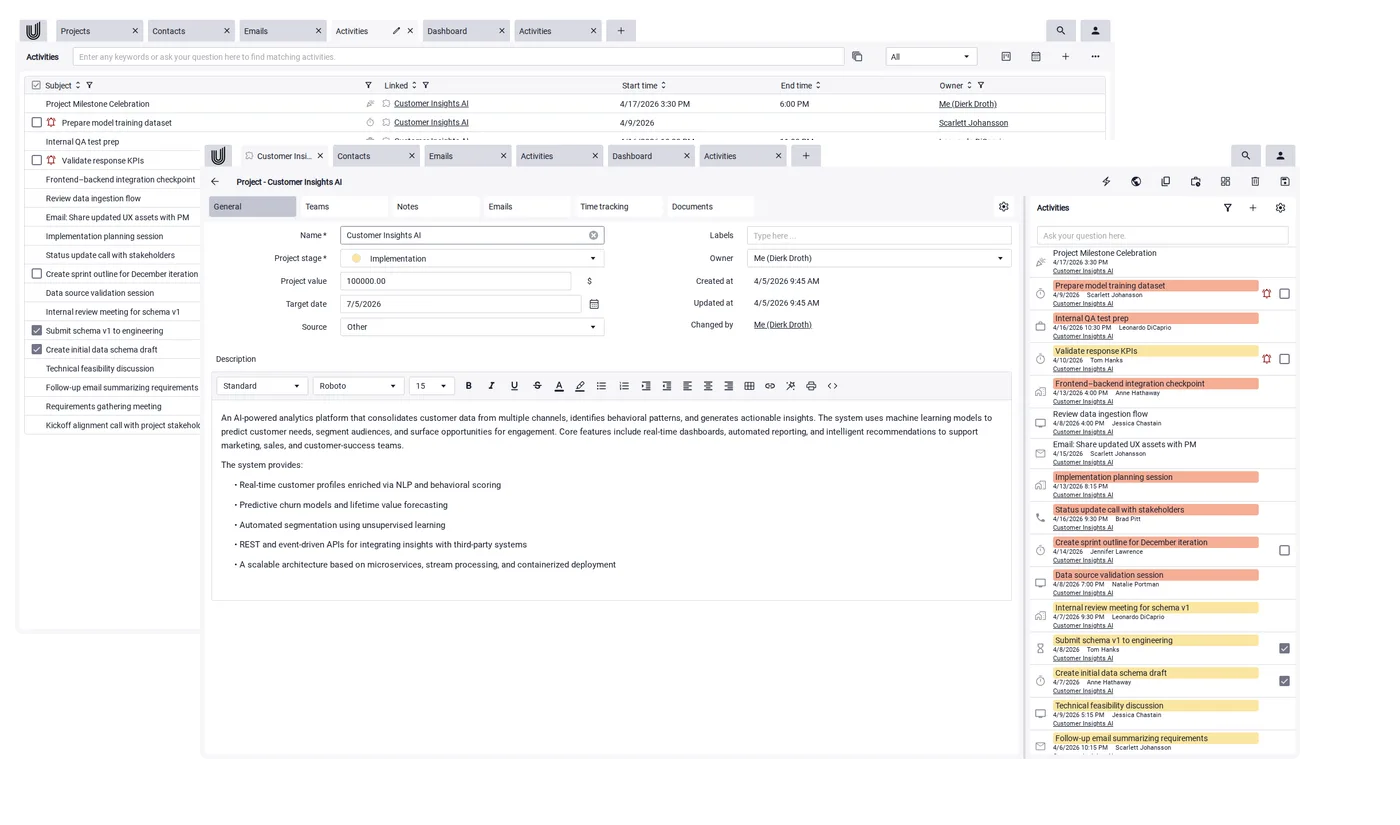Open the Source dropdown showing Other
Screen dimensions: 1400x825
pyautogui.click(x=472, y=327)
